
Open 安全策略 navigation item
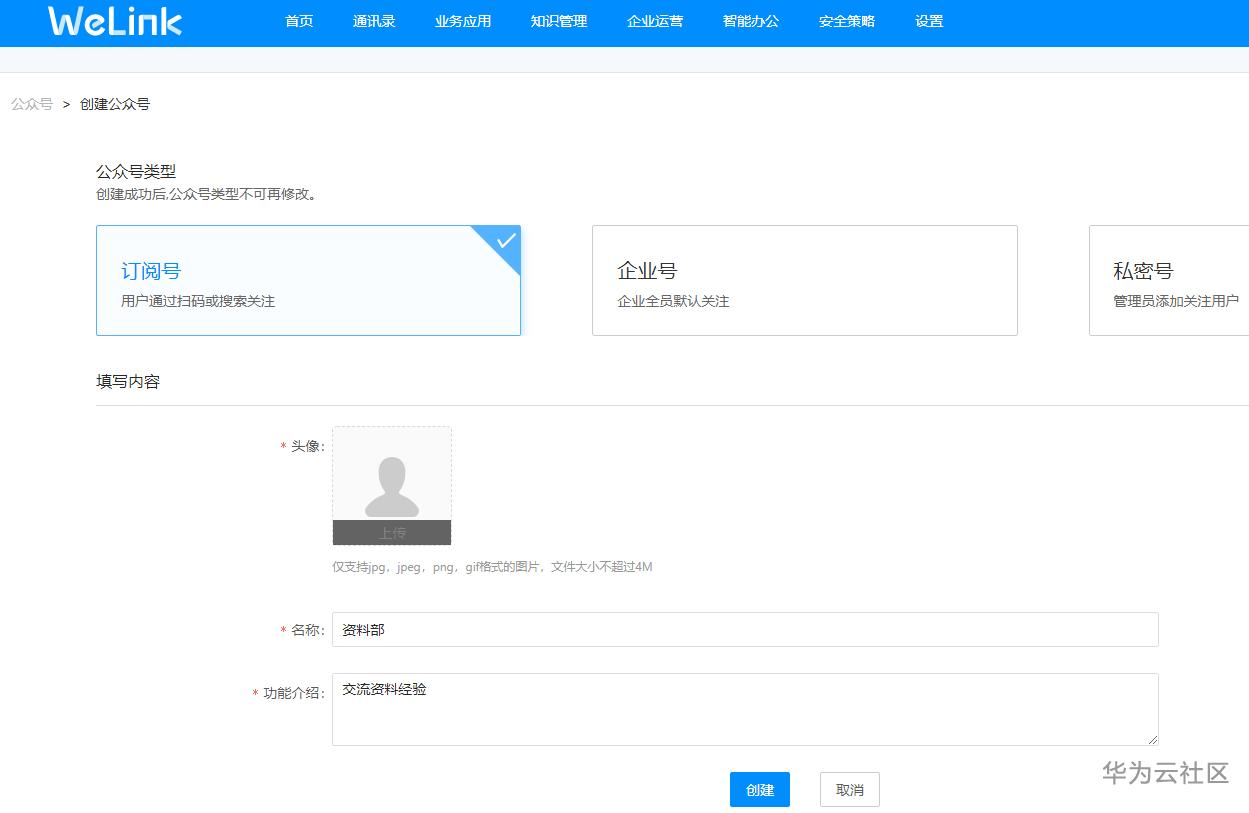click(x=847, y=21)
